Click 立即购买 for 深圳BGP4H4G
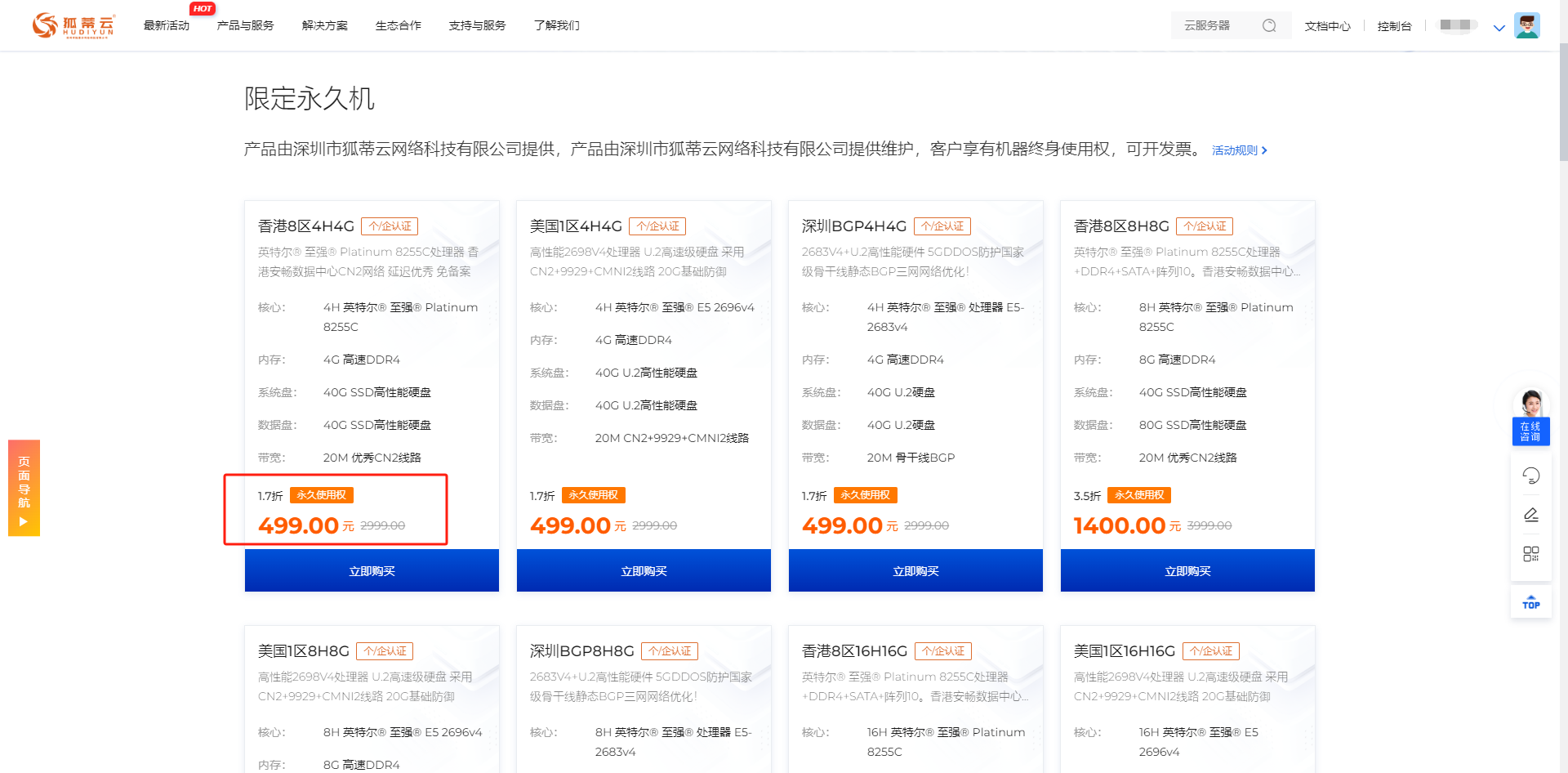The width and height of the screenshot is (1568, 773). click(915, 570)
